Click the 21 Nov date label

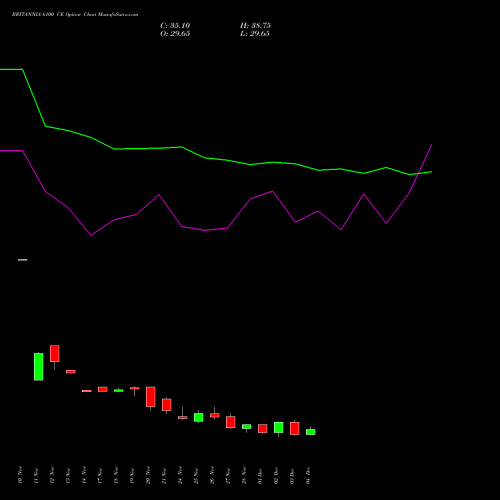tap(164, 475)
